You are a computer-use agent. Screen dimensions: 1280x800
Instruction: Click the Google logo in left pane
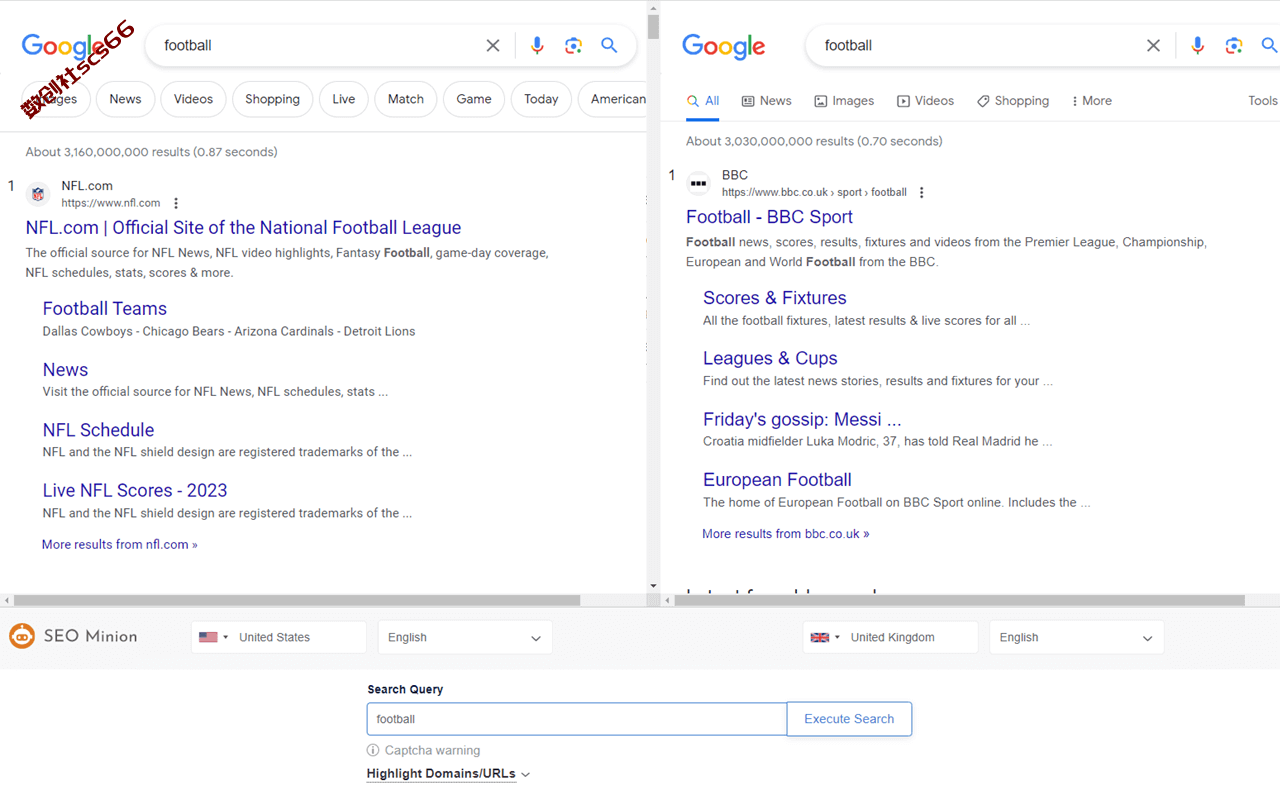tap(64, 46)
